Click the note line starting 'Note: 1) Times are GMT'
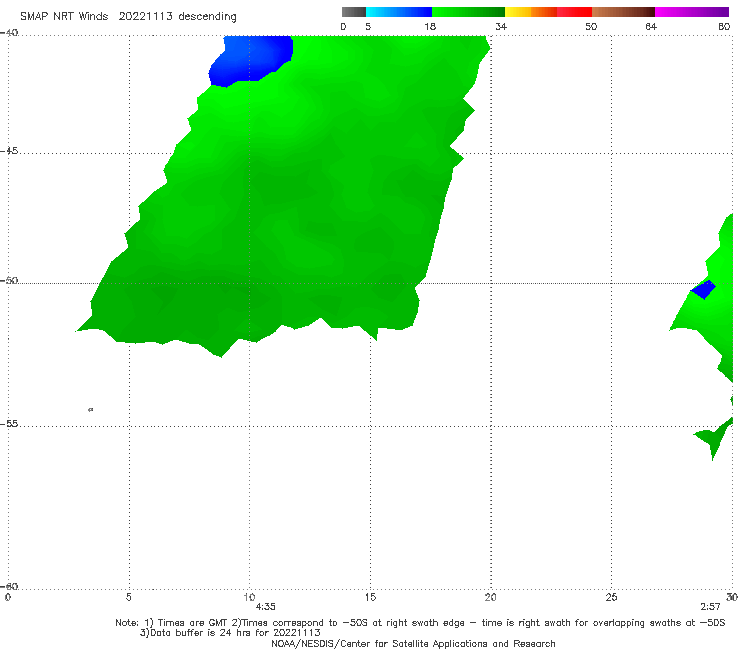This screenshot has width=740, height=650. coord(420,623)
